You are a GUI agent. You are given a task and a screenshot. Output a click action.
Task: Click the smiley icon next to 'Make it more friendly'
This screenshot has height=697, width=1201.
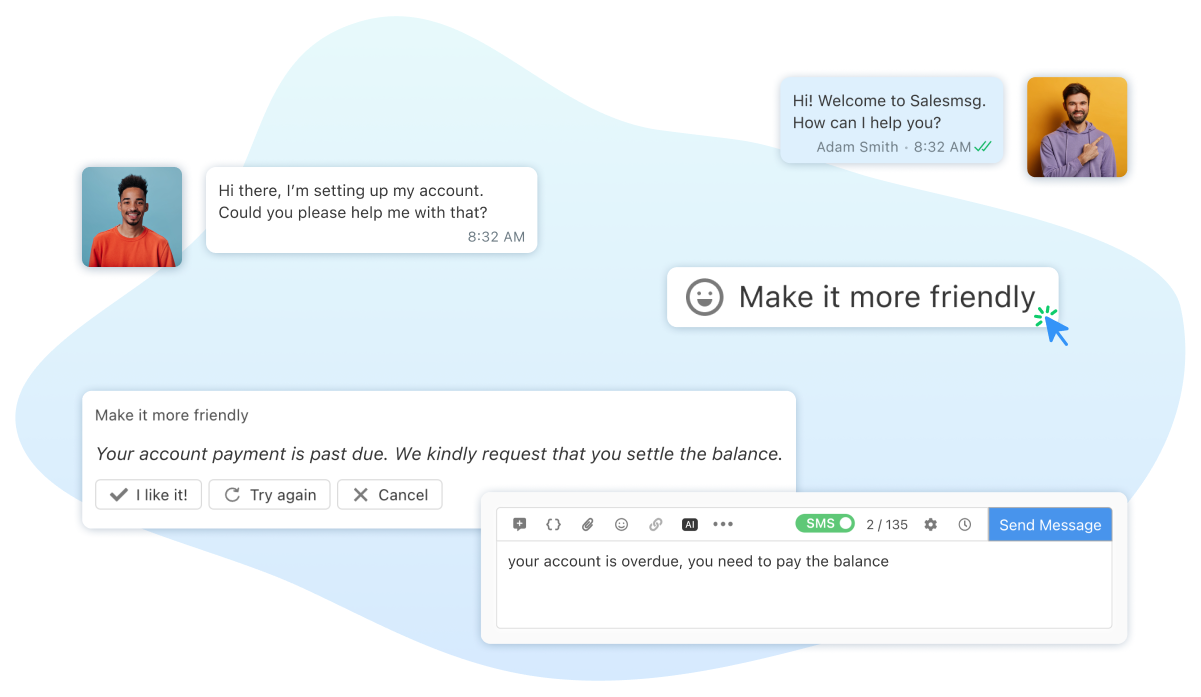[x=704, y=296]
